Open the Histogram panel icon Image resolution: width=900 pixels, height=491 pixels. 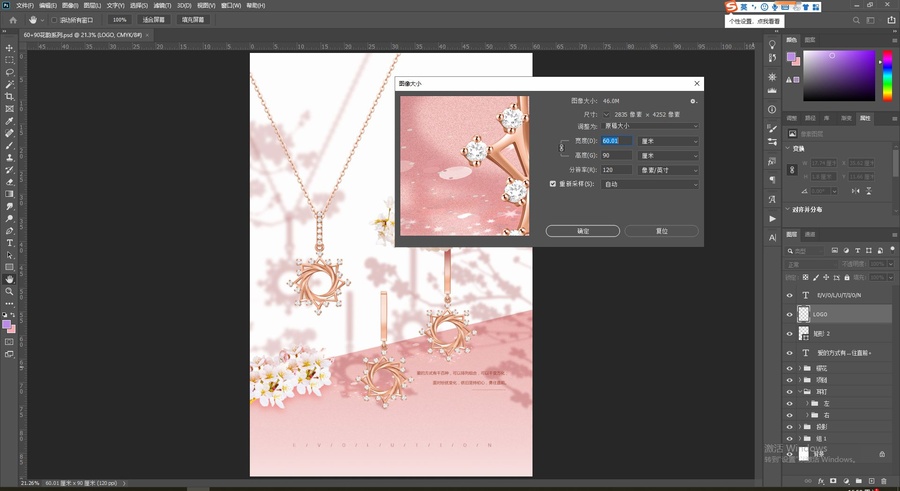click(772, 90)
